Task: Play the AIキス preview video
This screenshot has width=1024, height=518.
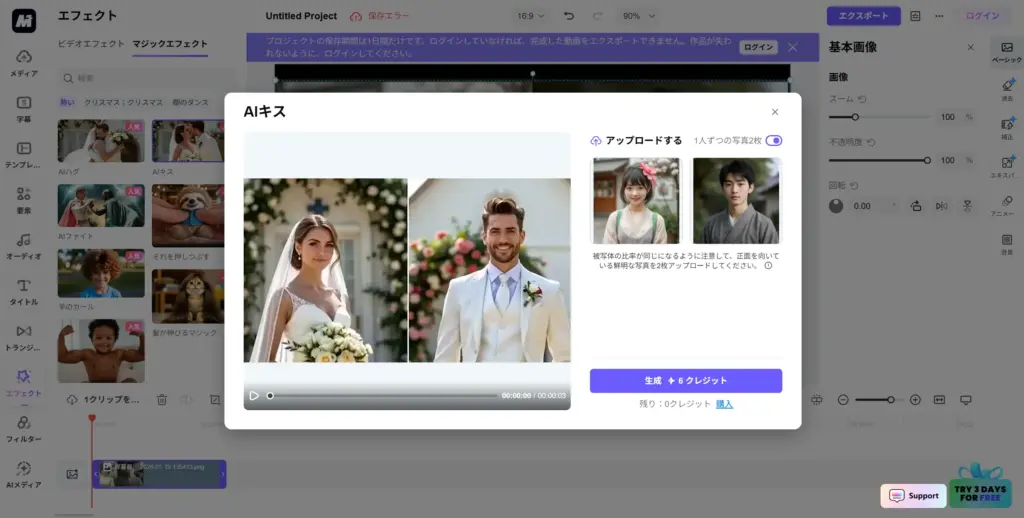Action: click(x=254, y=396)
